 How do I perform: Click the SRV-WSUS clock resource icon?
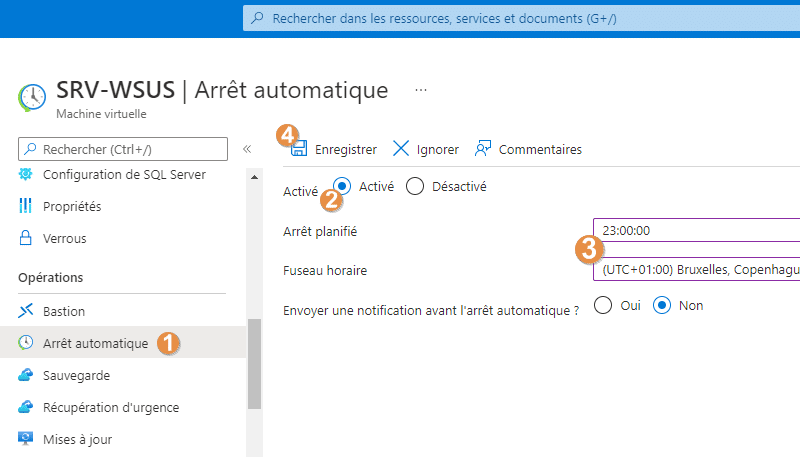(32, 97)
